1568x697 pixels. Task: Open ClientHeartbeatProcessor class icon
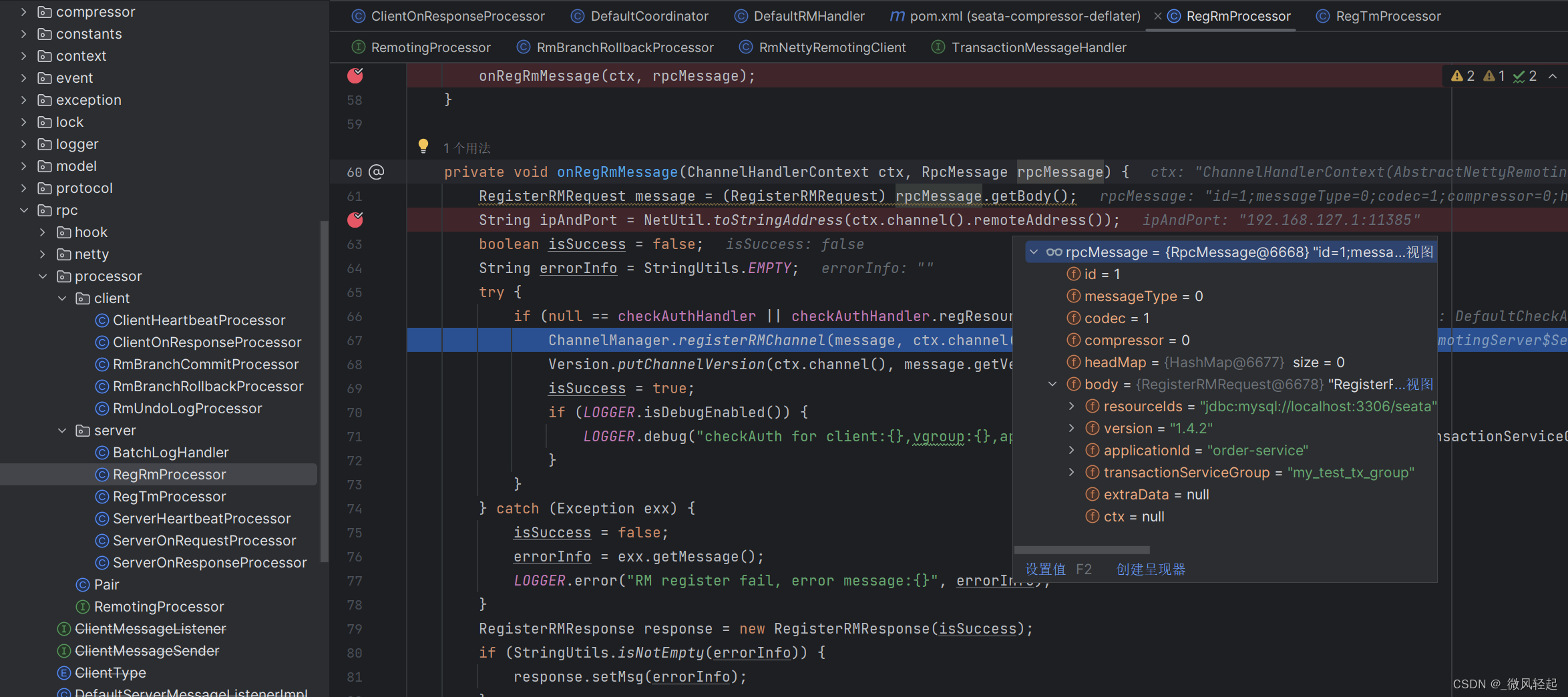point(102,320)
